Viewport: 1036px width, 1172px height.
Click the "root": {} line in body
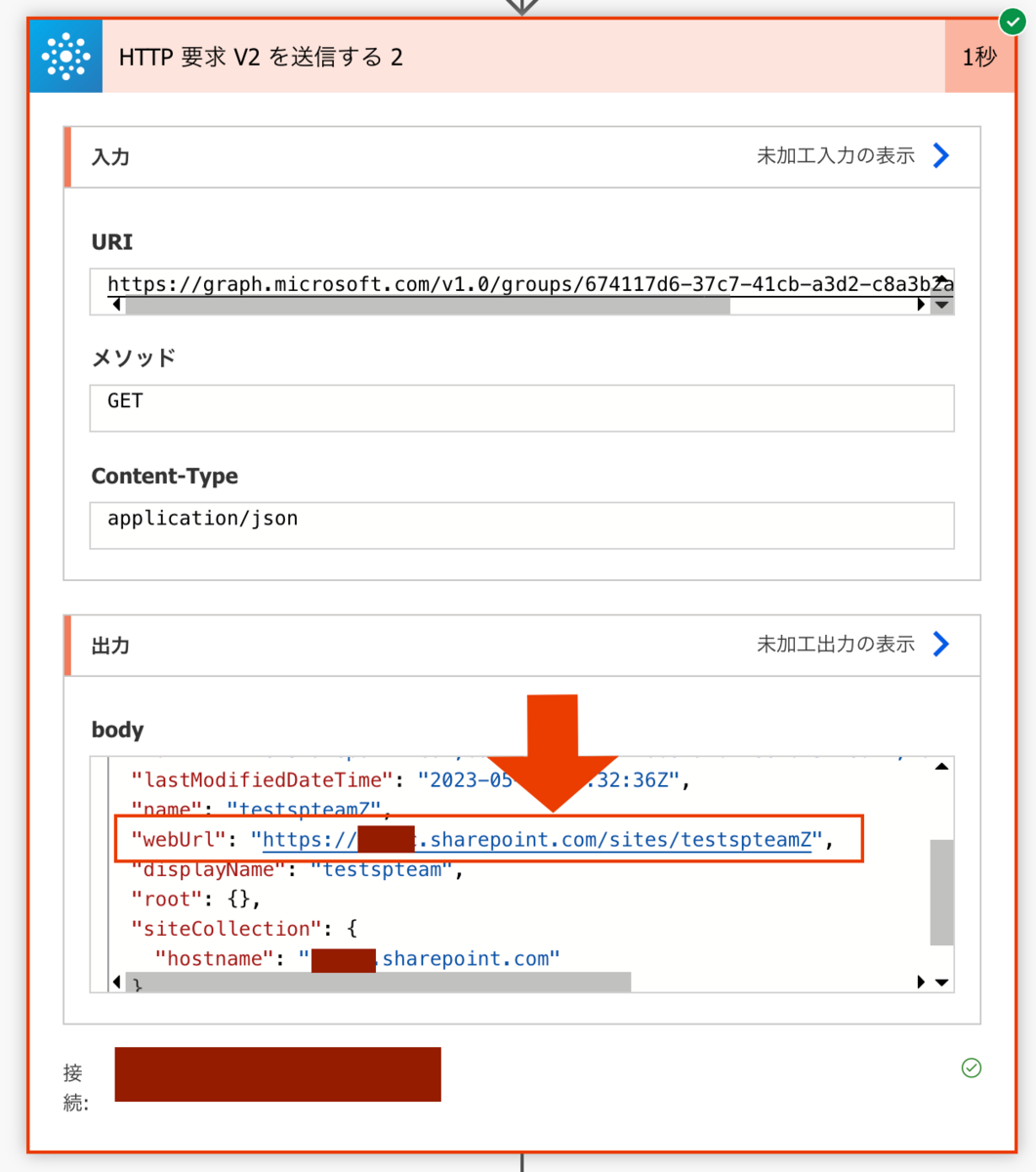(195, 900)
